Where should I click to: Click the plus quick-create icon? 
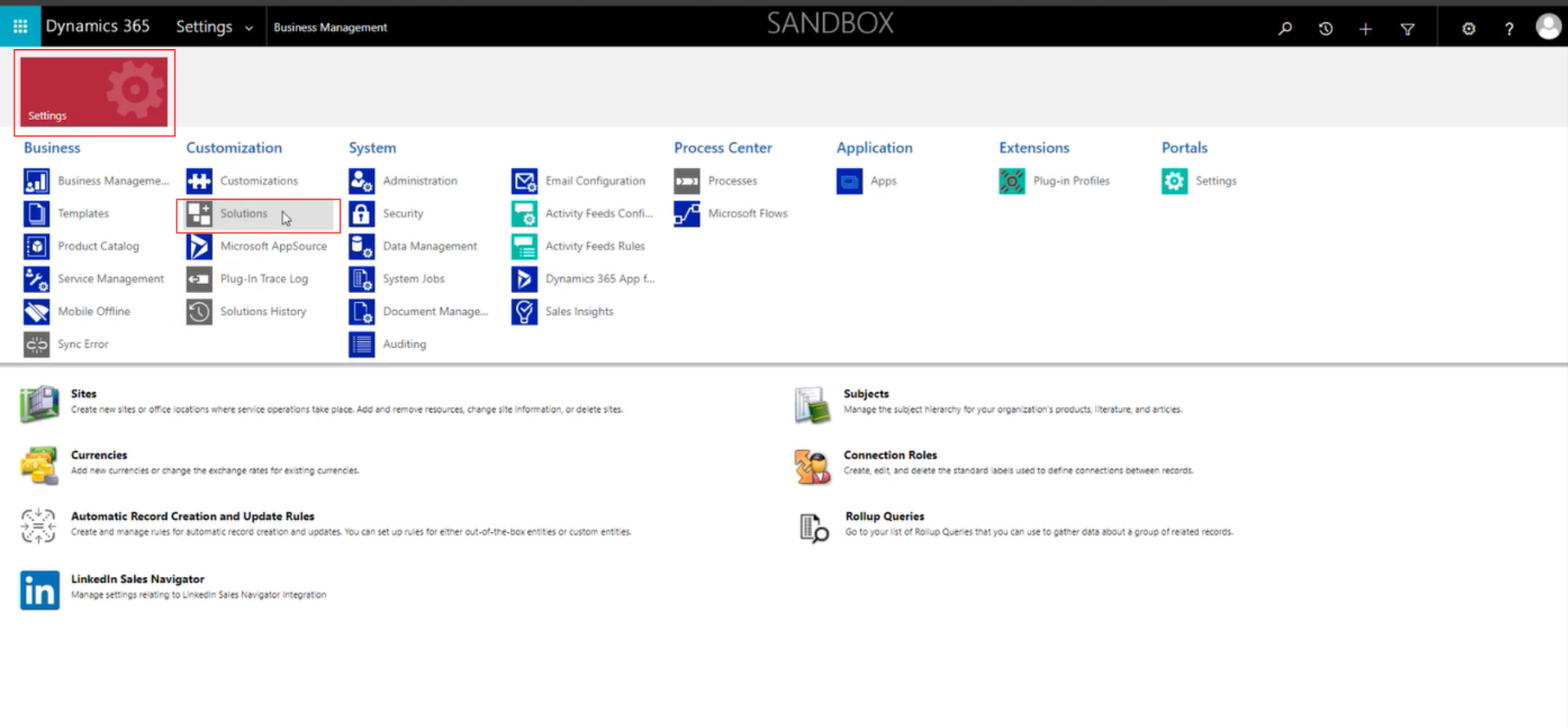[x=1365, y=29]
